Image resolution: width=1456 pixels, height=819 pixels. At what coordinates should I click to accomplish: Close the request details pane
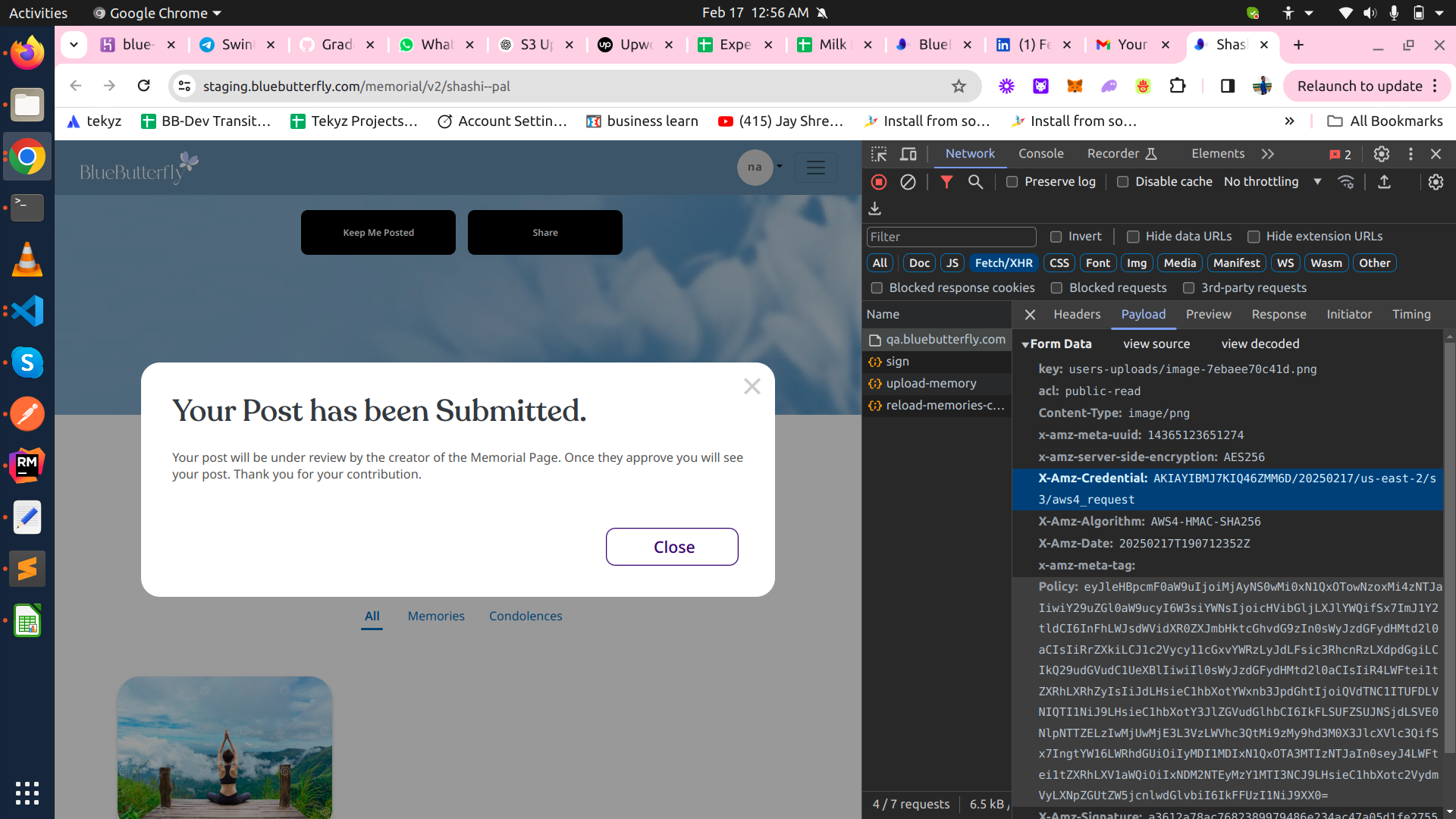(x=1030, y=315)
